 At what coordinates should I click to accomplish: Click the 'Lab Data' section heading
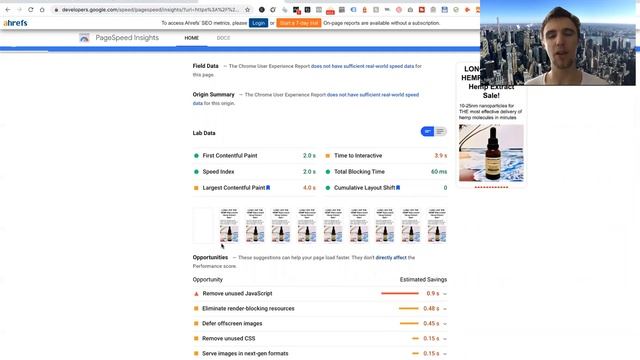204,133
